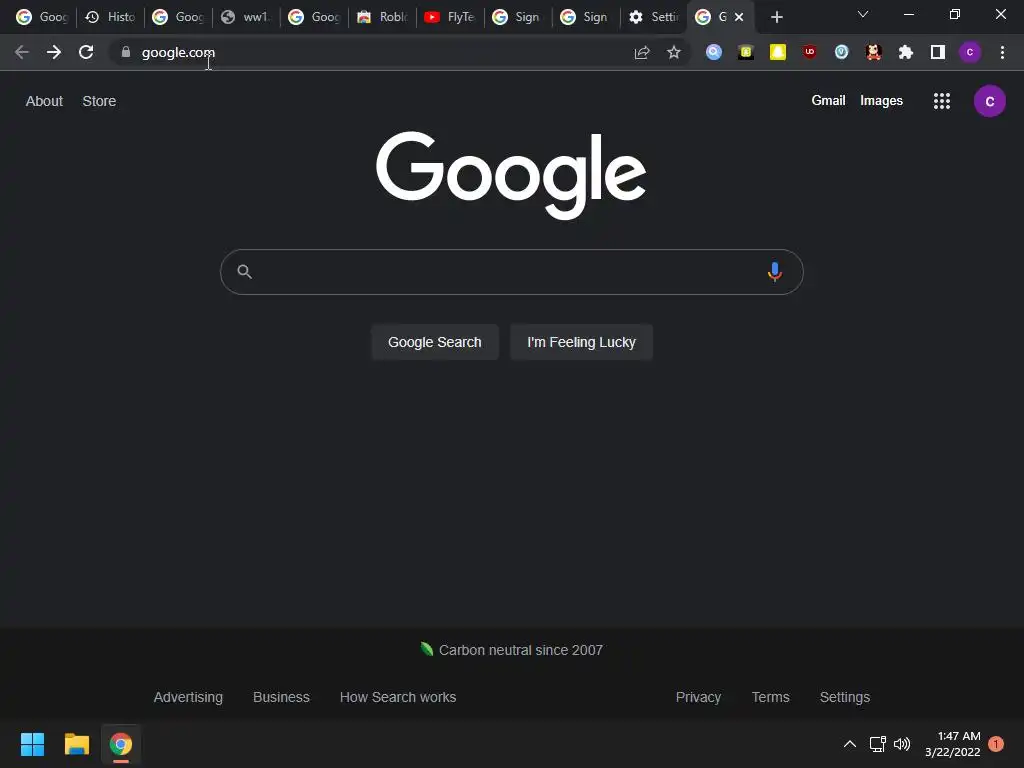1024x768 pixels.
Task: Open the Chrome three-dot menu
Action: pyautogui.click(x=1002, y=52)
